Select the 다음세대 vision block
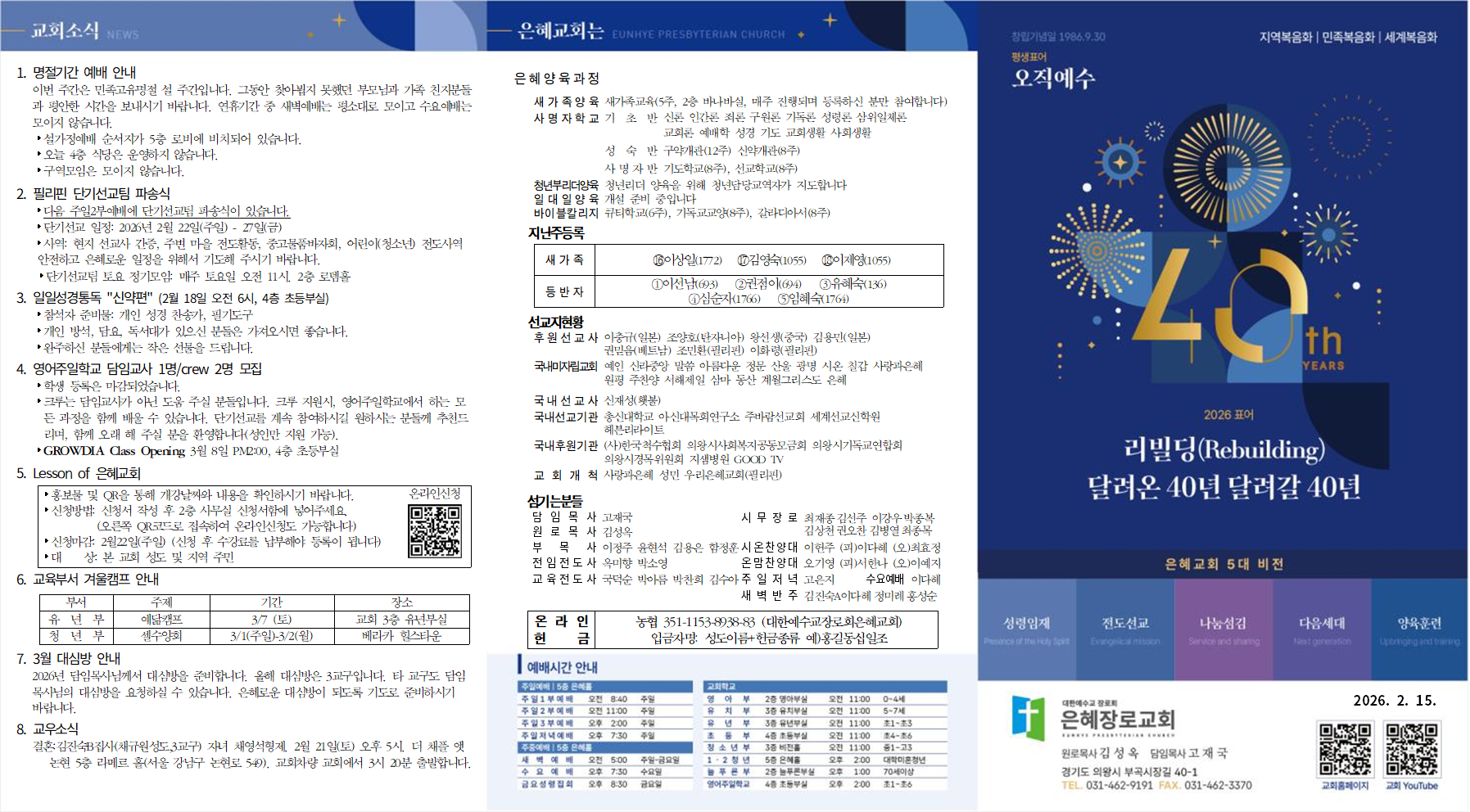The image size is (1470, 812). point(1321,629)
